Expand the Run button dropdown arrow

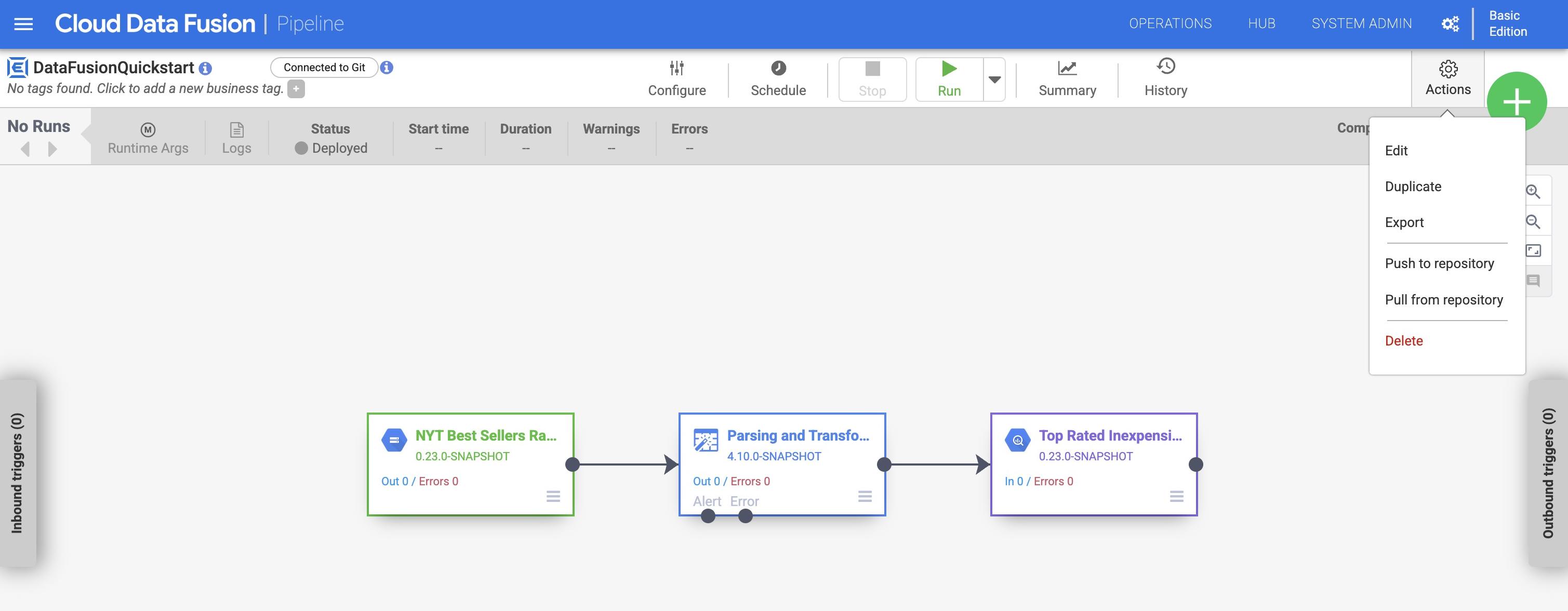click(996, 78)
